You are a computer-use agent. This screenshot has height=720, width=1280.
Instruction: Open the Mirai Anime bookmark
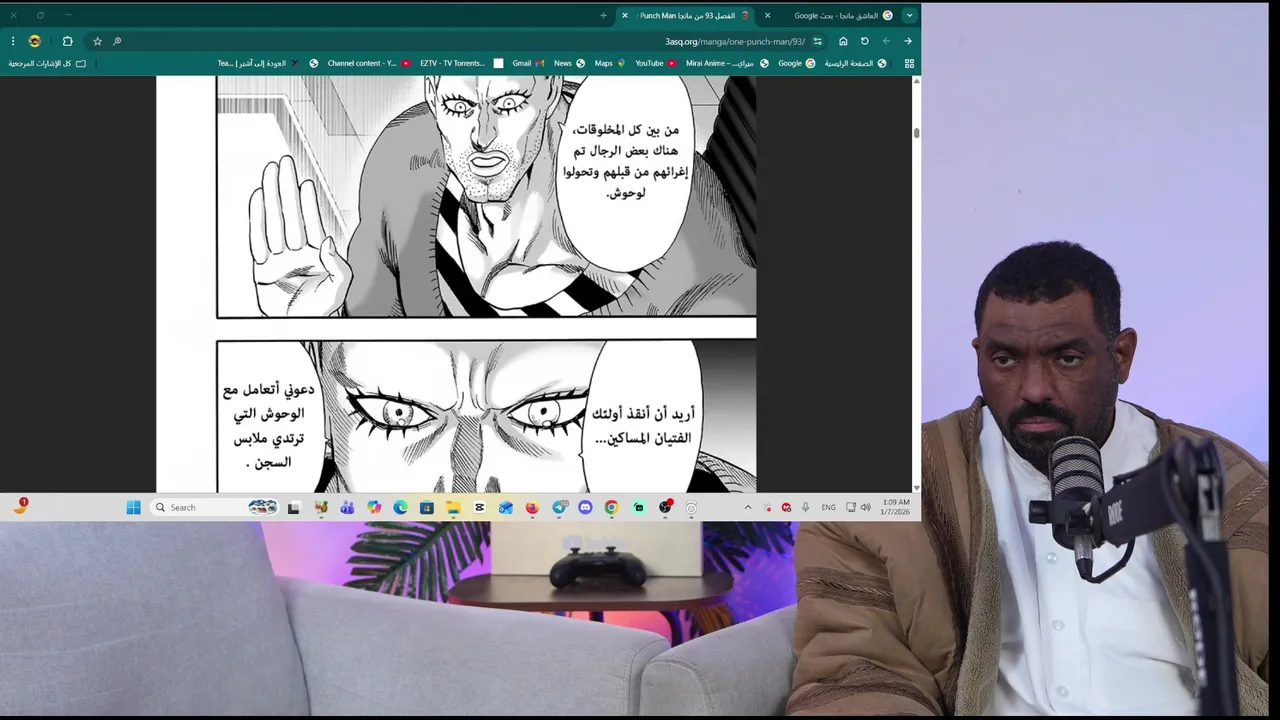[x=727, y=63]
